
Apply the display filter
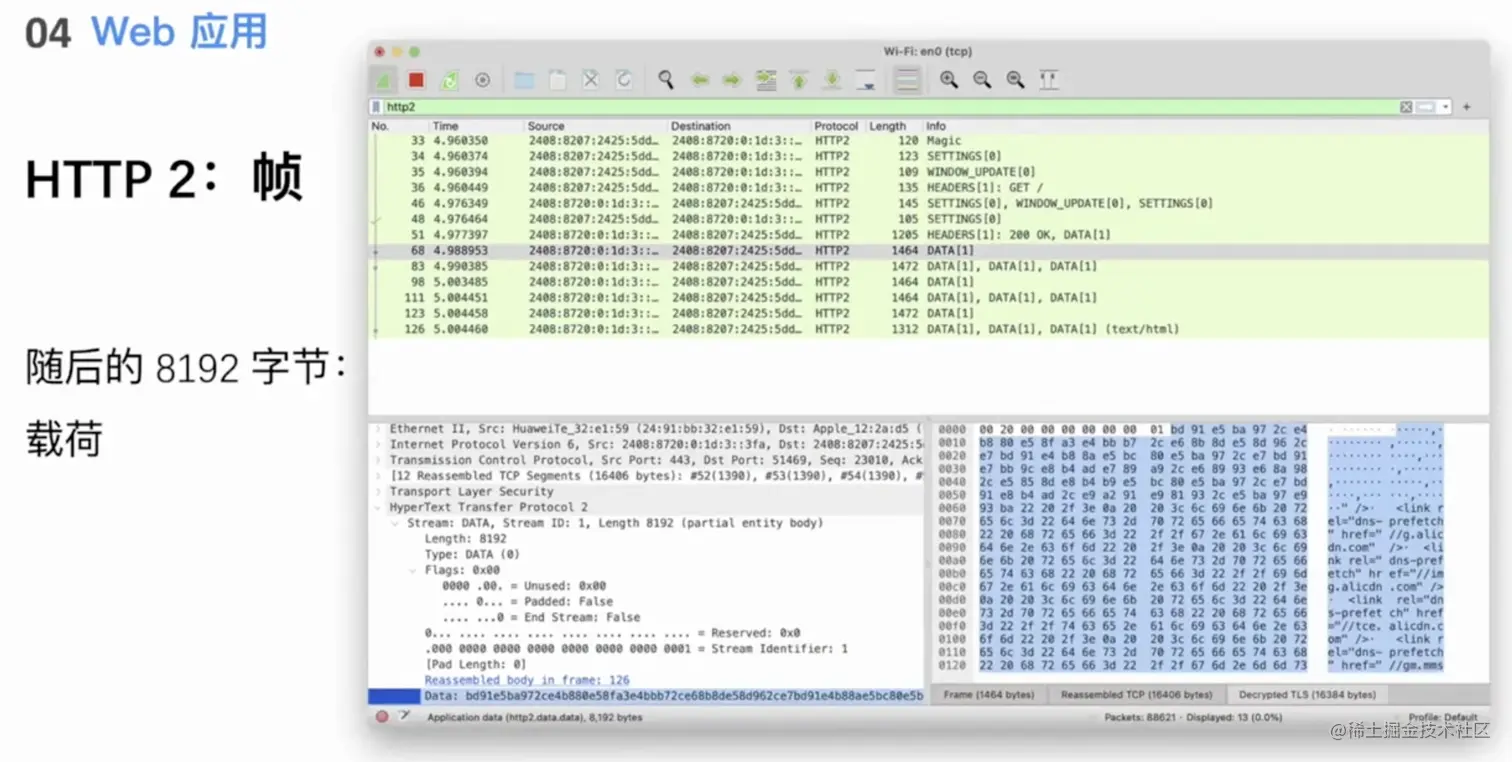(1425, 107)
